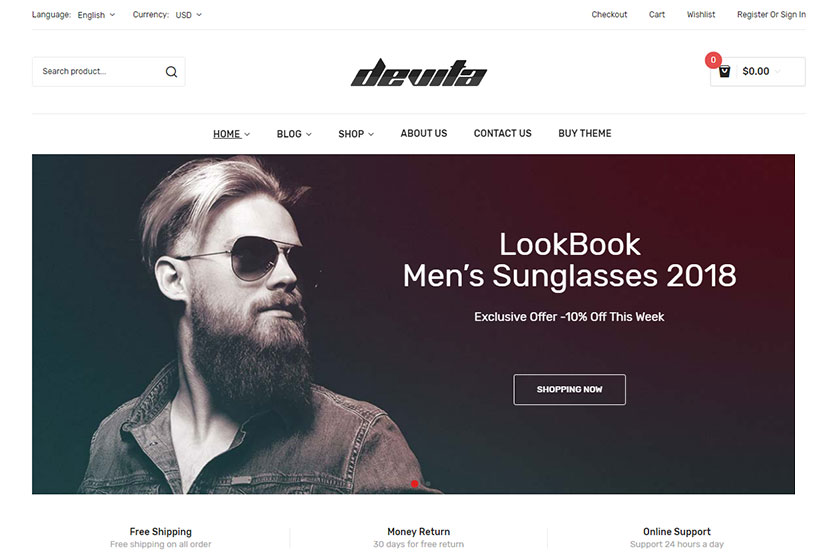Focus the Search product field

[x=98, y=71]
